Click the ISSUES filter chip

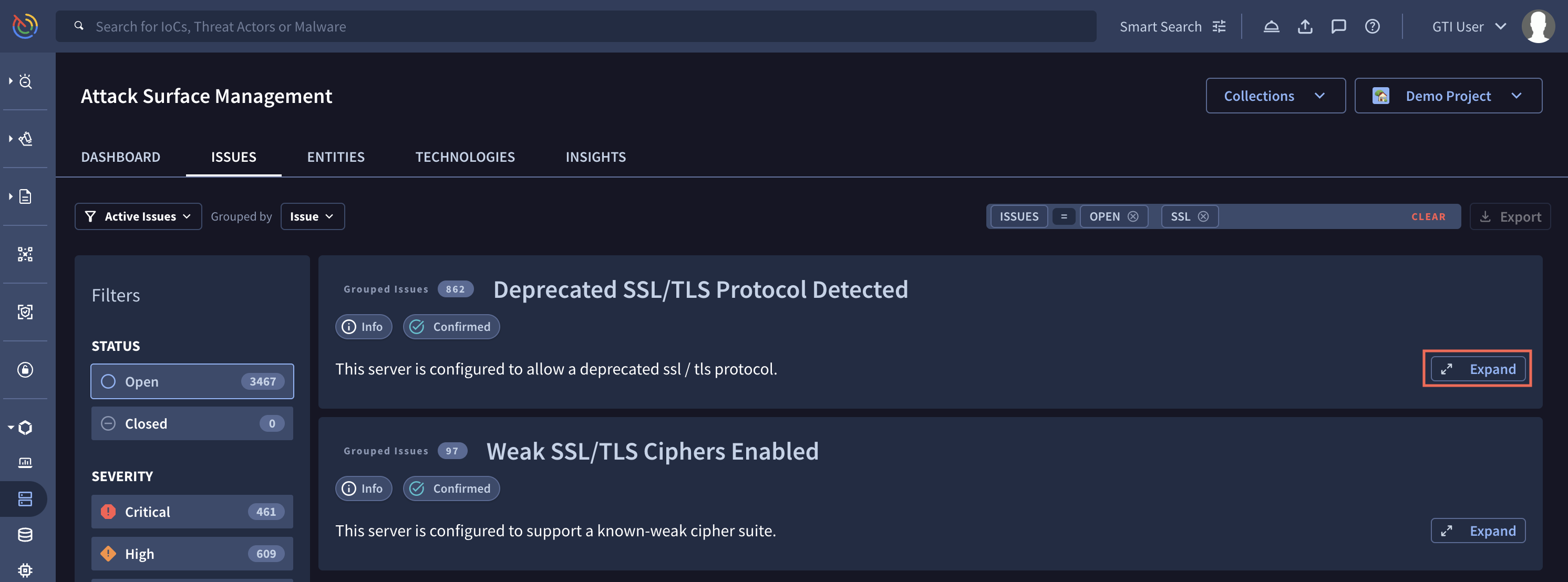(x=1019, y=216)
